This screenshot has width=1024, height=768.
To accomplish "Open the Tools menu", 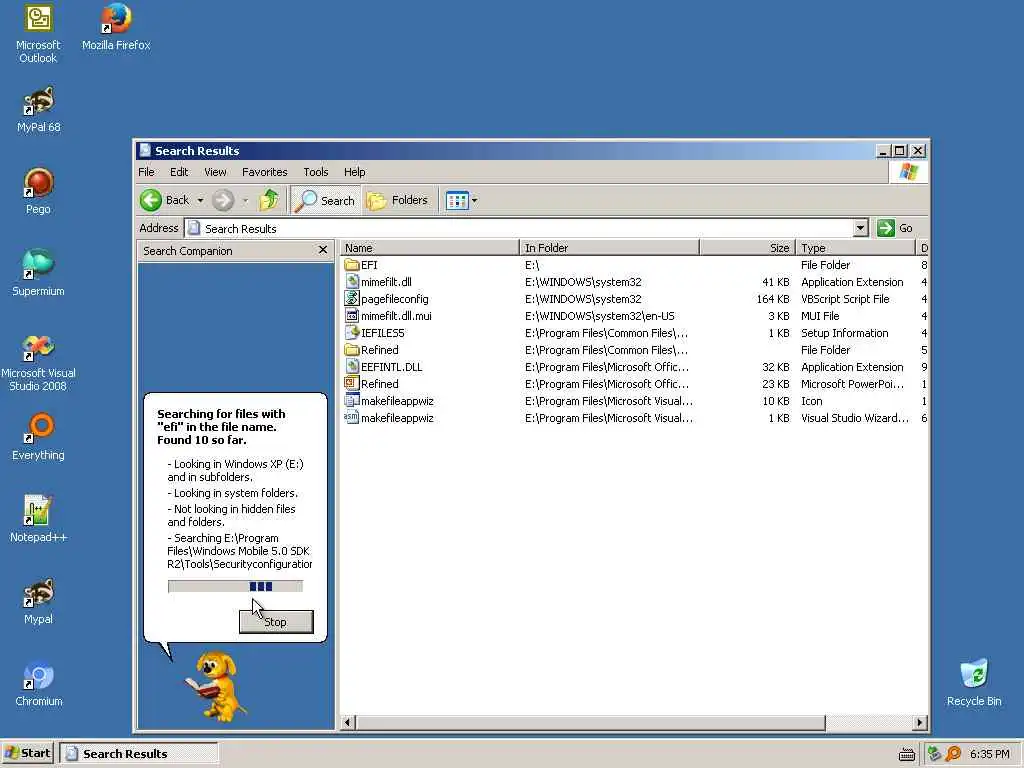I will [315, 172].
